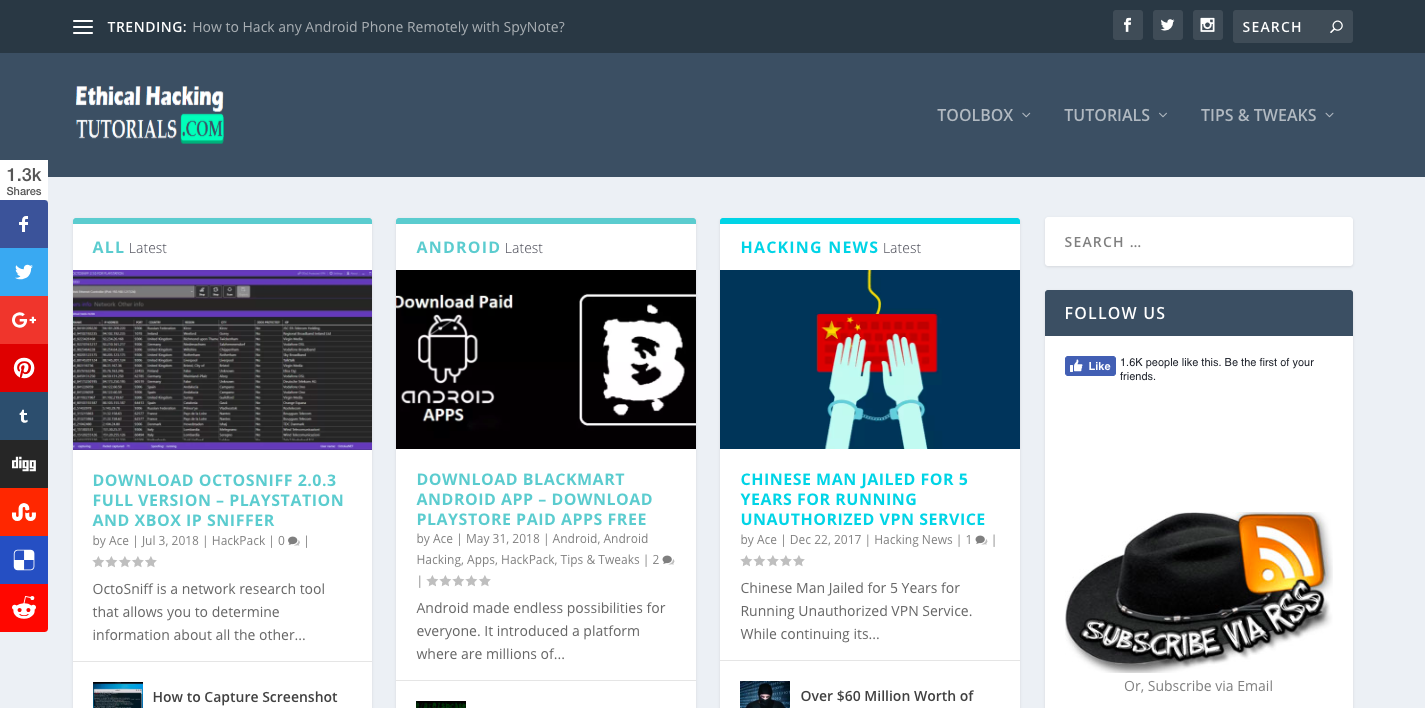
Task: Click the Facebook Like button
Action: coord(1090,366)
